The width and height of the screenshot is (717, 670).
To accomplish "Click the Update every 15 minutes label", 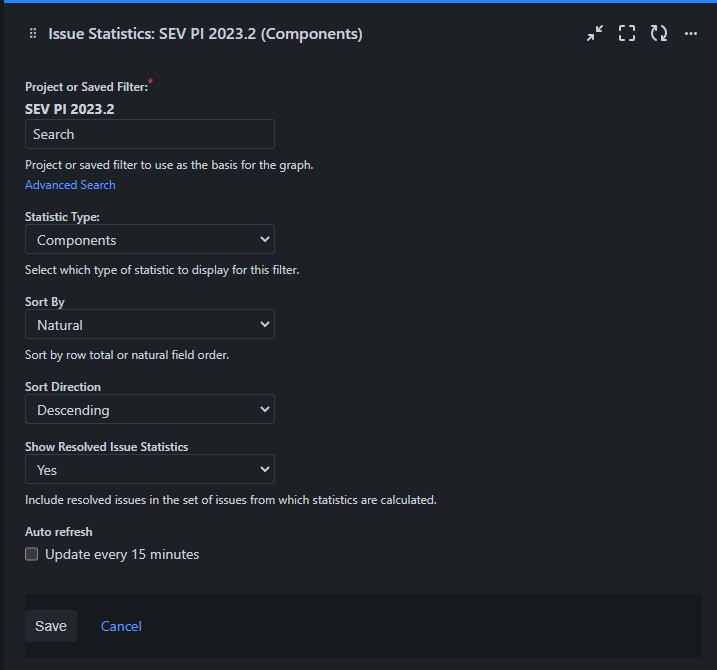I will pyautogui.click(x=122, y=554).
